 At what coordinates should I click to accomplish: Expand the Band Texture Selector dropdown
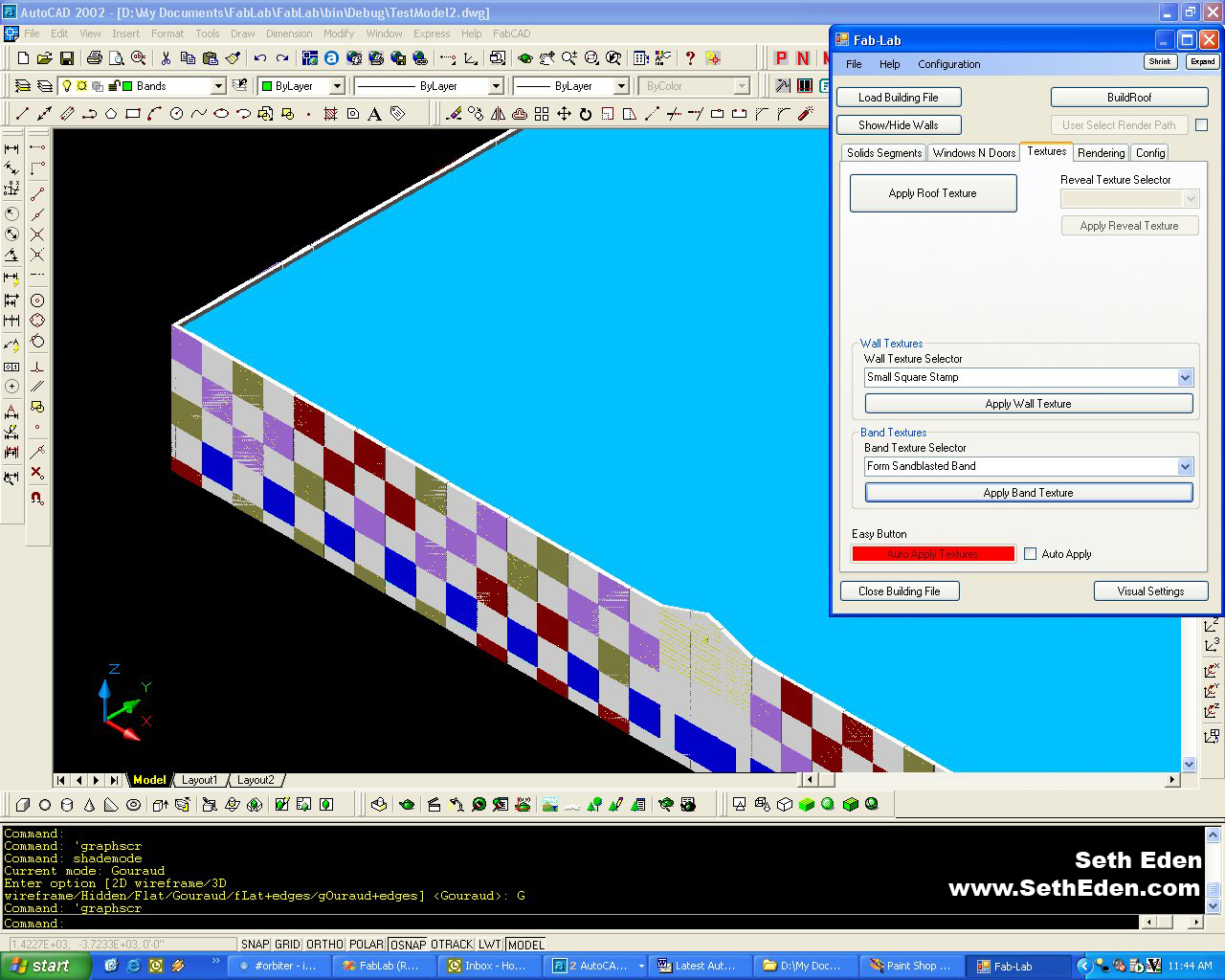[x=1185, y=467]
